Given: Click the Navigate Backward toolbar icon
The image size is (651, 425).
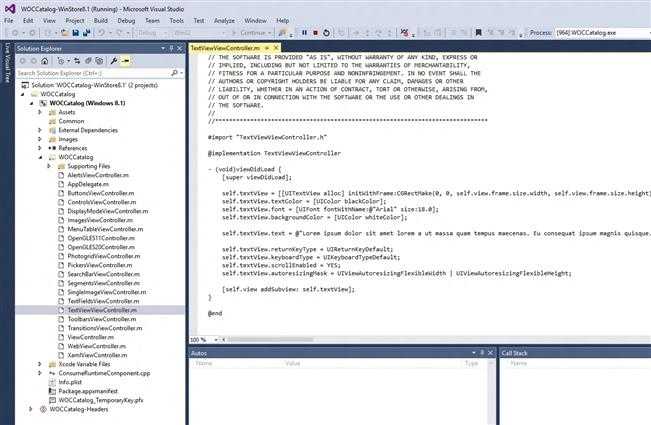Looking at the screenshot, I should pos(15,32).
